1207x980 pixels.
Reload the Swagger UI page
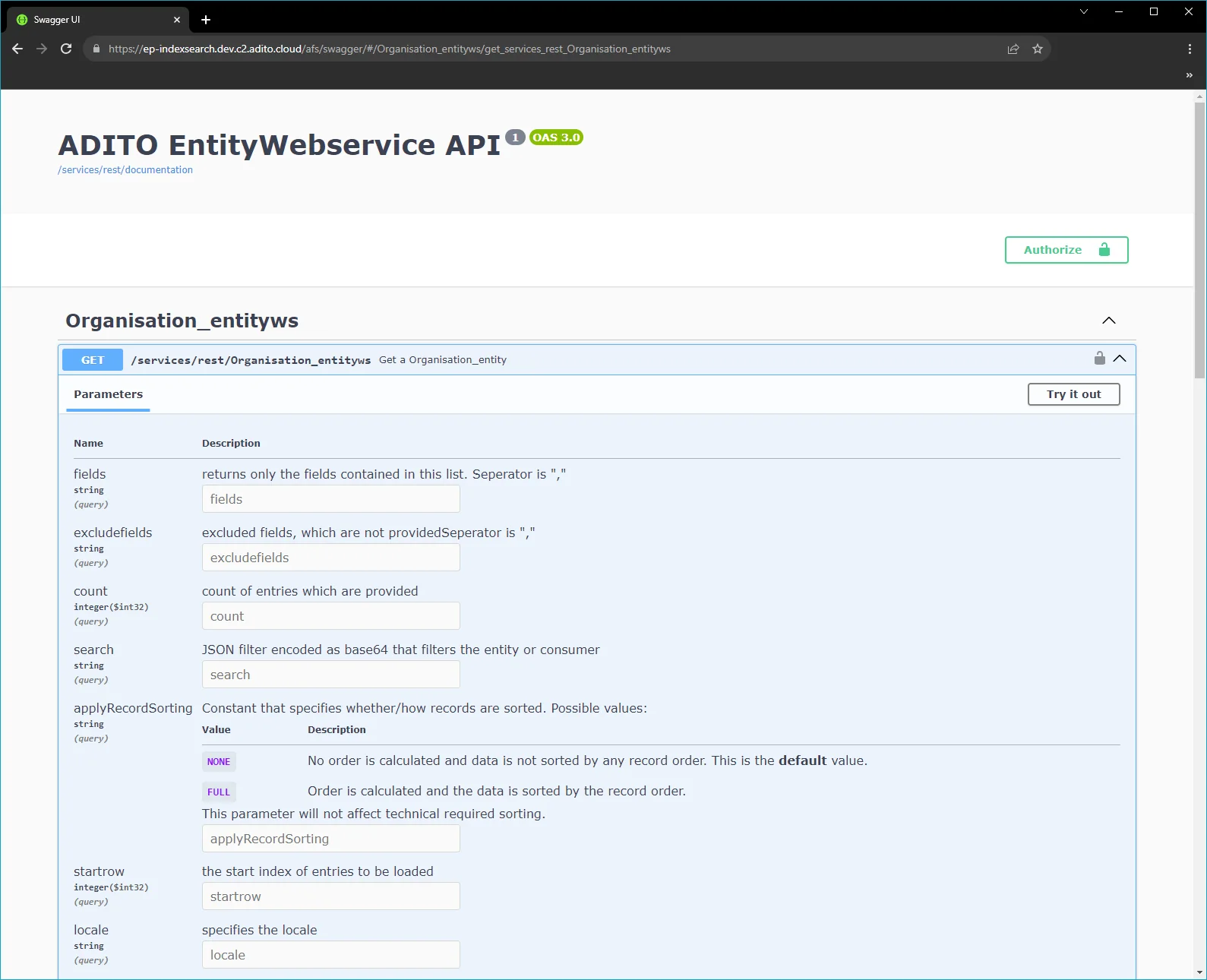pyautogui.click(x=66, y=49)
